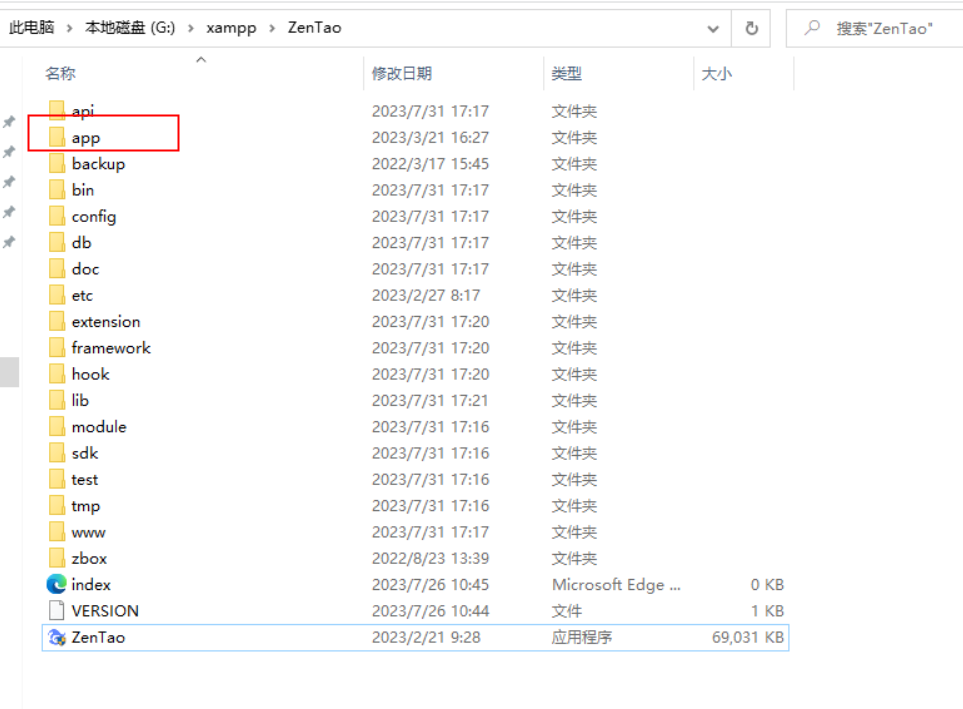This screenshot has height=709, width=963.
Task: Sort files by the 类型 column header
Action: [x=566, y=74]
